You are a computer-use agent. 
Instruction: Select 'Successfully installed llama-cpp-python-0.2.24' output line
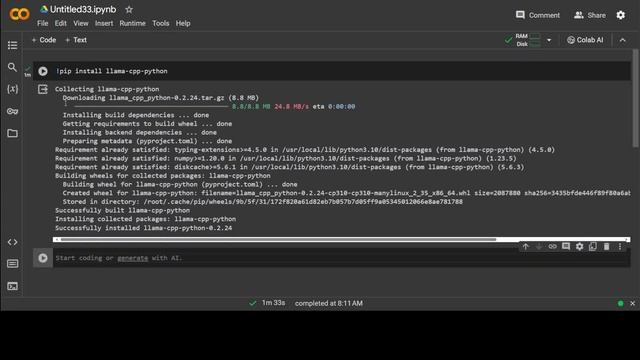pyautogui.click(x=143, y=228)
